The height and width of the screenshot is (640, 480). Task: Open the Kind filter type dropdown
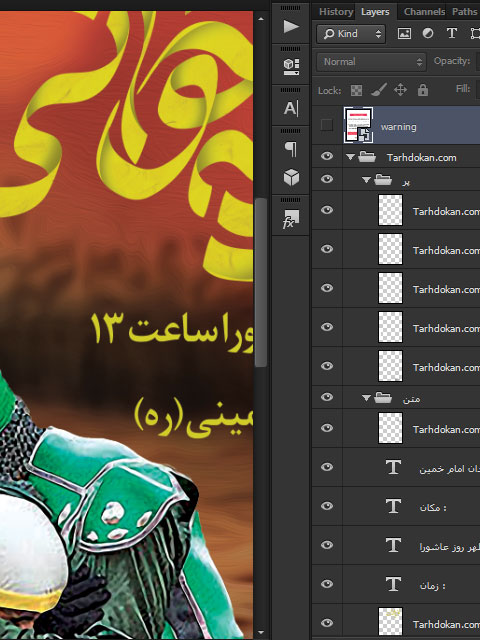(x=351, y=34)
